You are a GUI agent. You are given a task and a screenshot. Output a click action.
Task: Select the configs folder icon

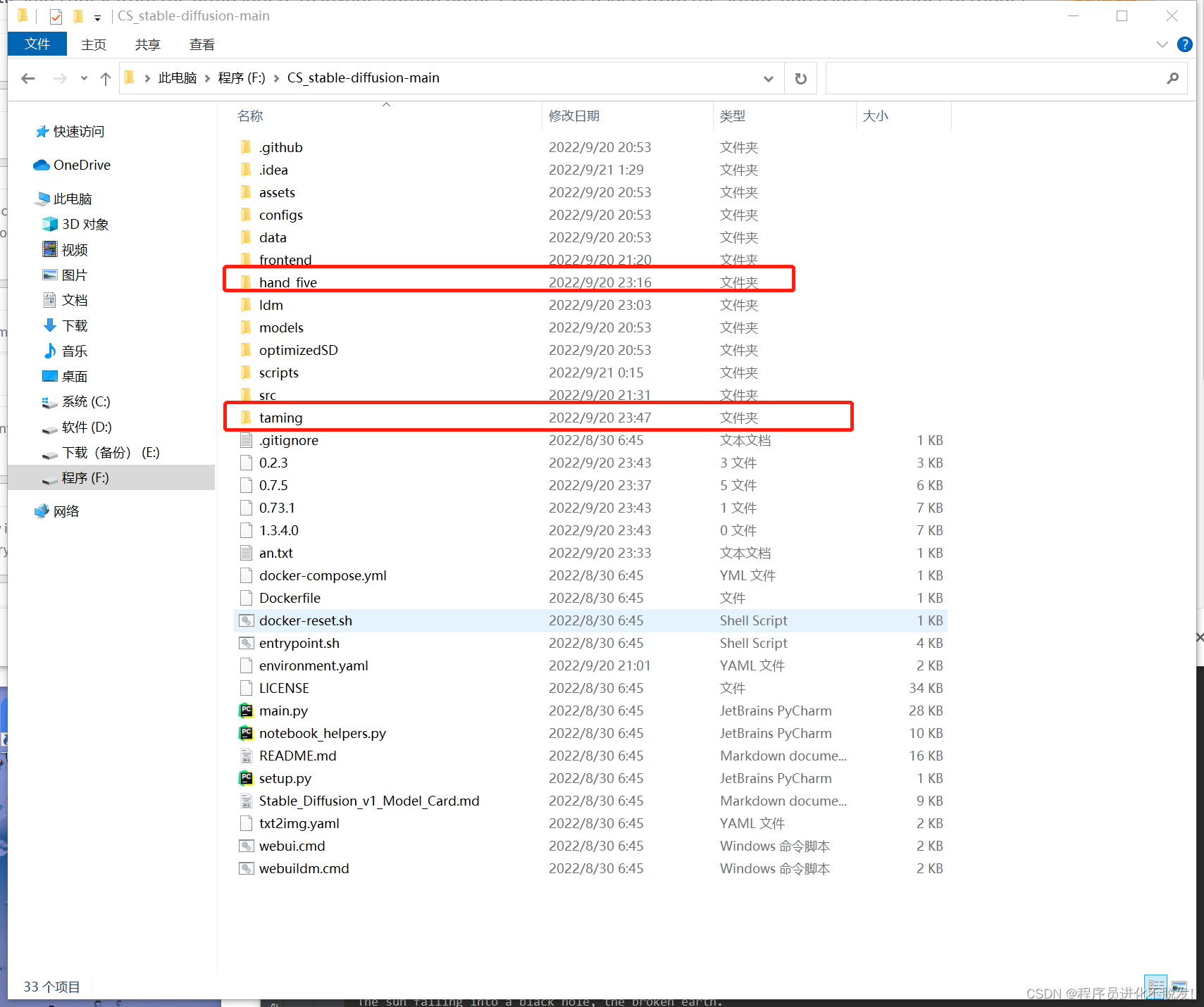246,214
